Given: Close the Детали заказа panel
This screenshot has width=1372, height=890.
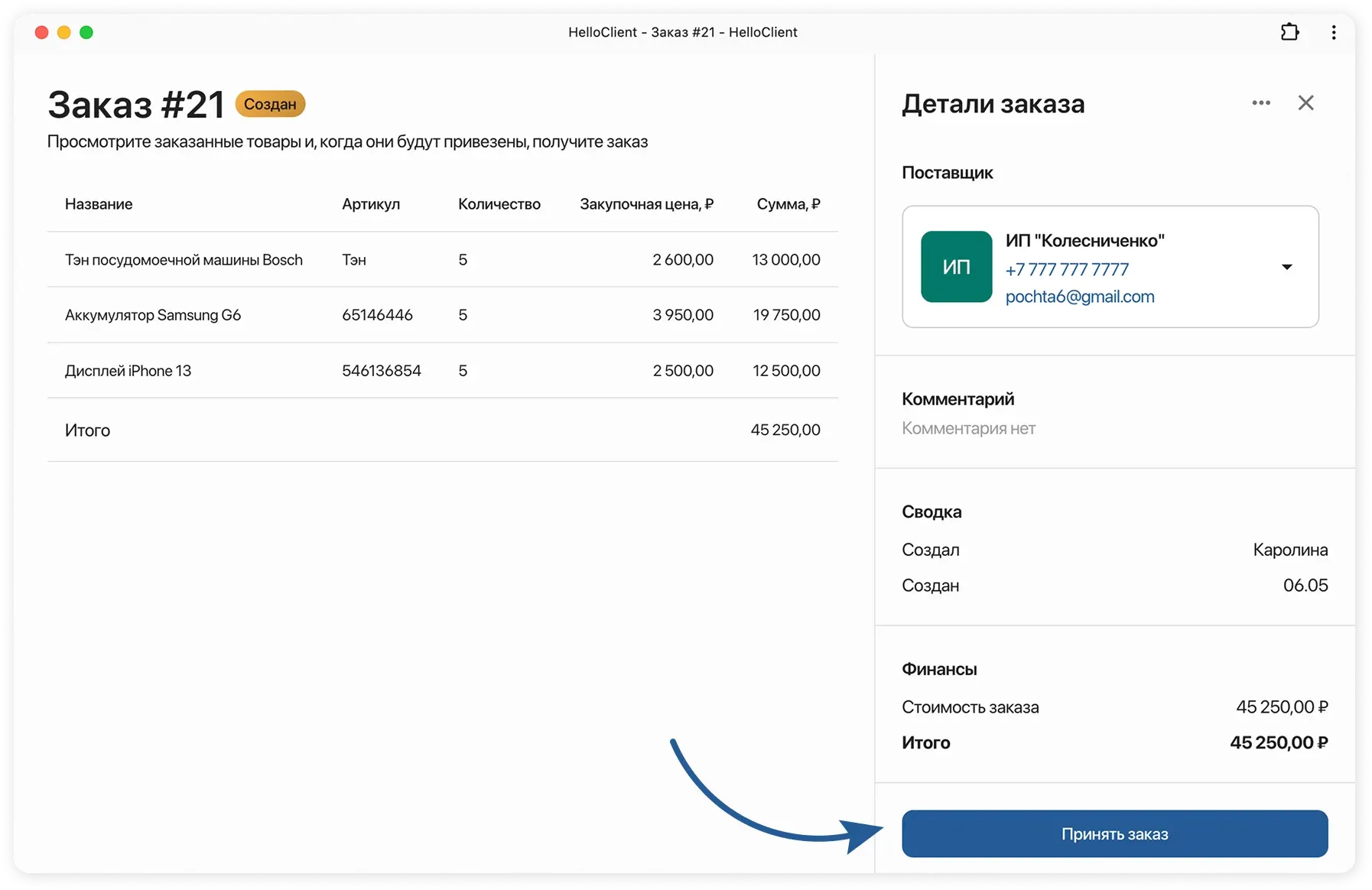Looking at the screenshot, I should (x=1306, y=102).
